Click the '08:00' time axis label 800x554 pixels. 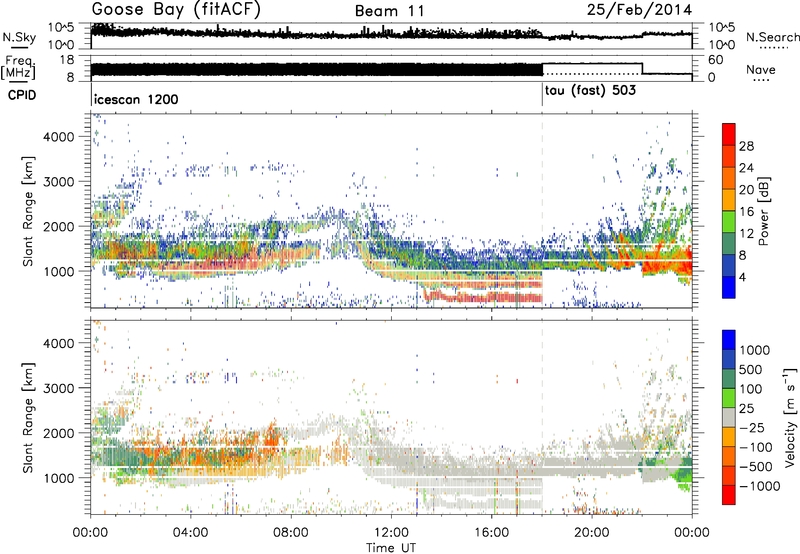click(x=291, y=532)
